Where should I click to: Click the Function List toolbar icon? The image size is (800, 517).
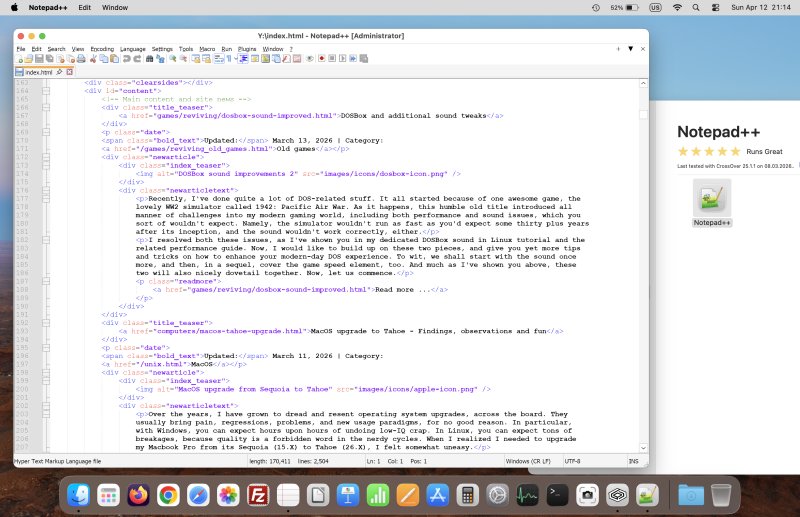point(286,59)
